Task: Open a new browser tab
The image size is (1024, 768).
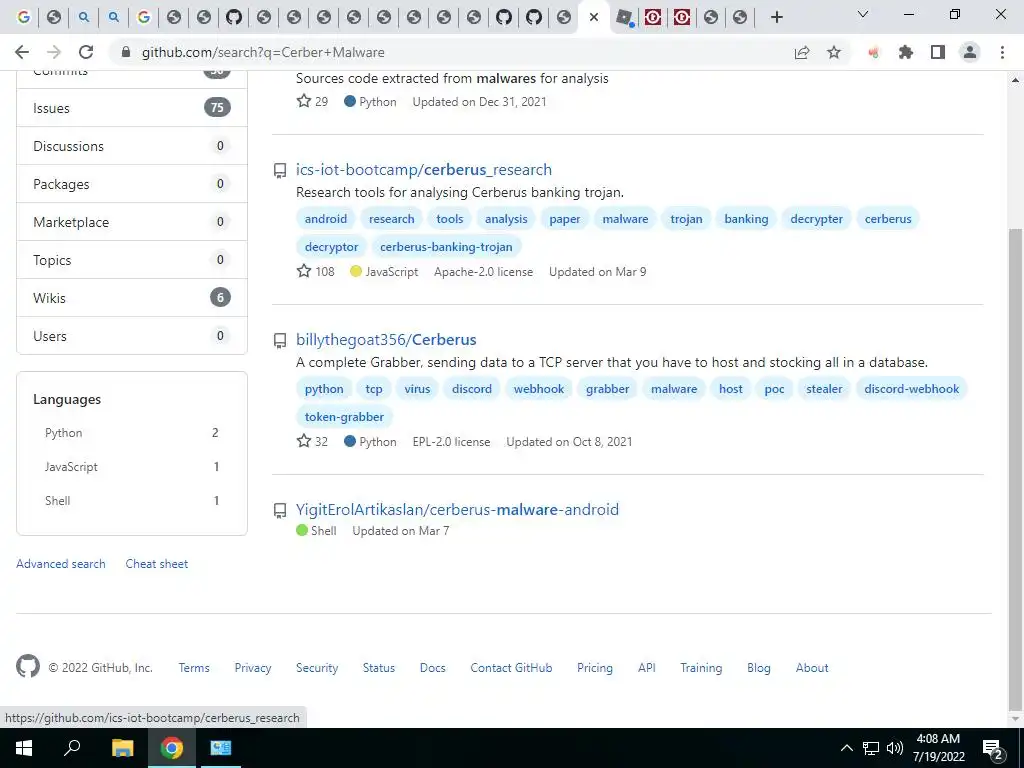Action: click(776, 17)
